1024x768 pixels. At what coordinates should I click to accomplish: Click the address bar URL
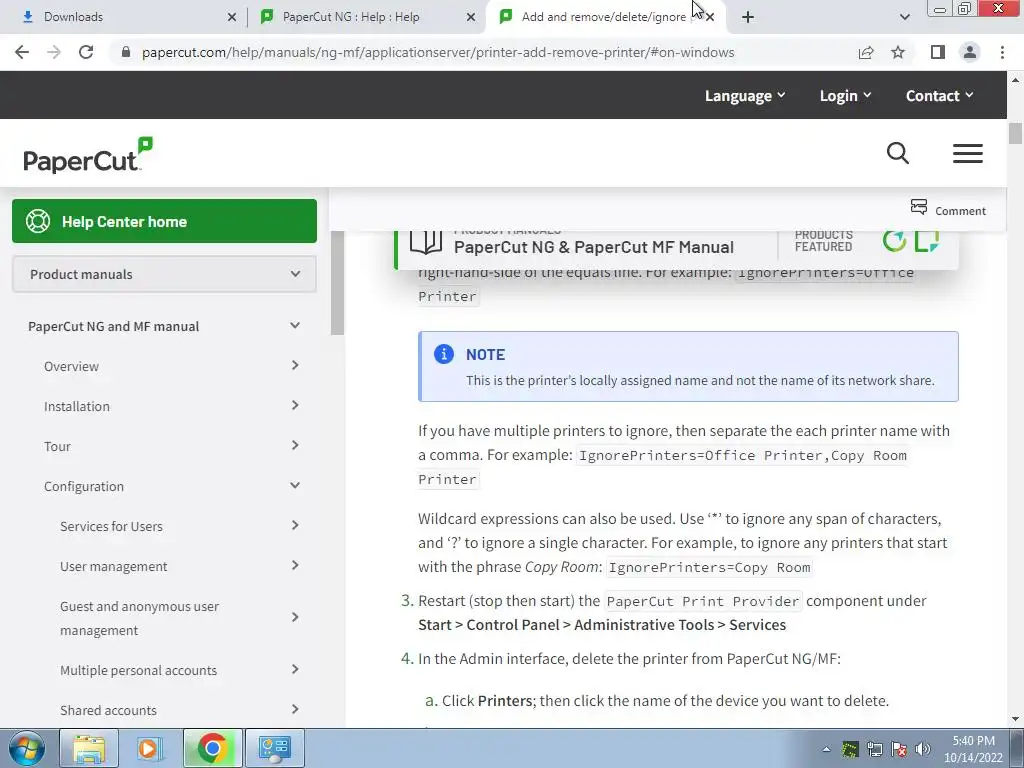[x=438, y=52]
